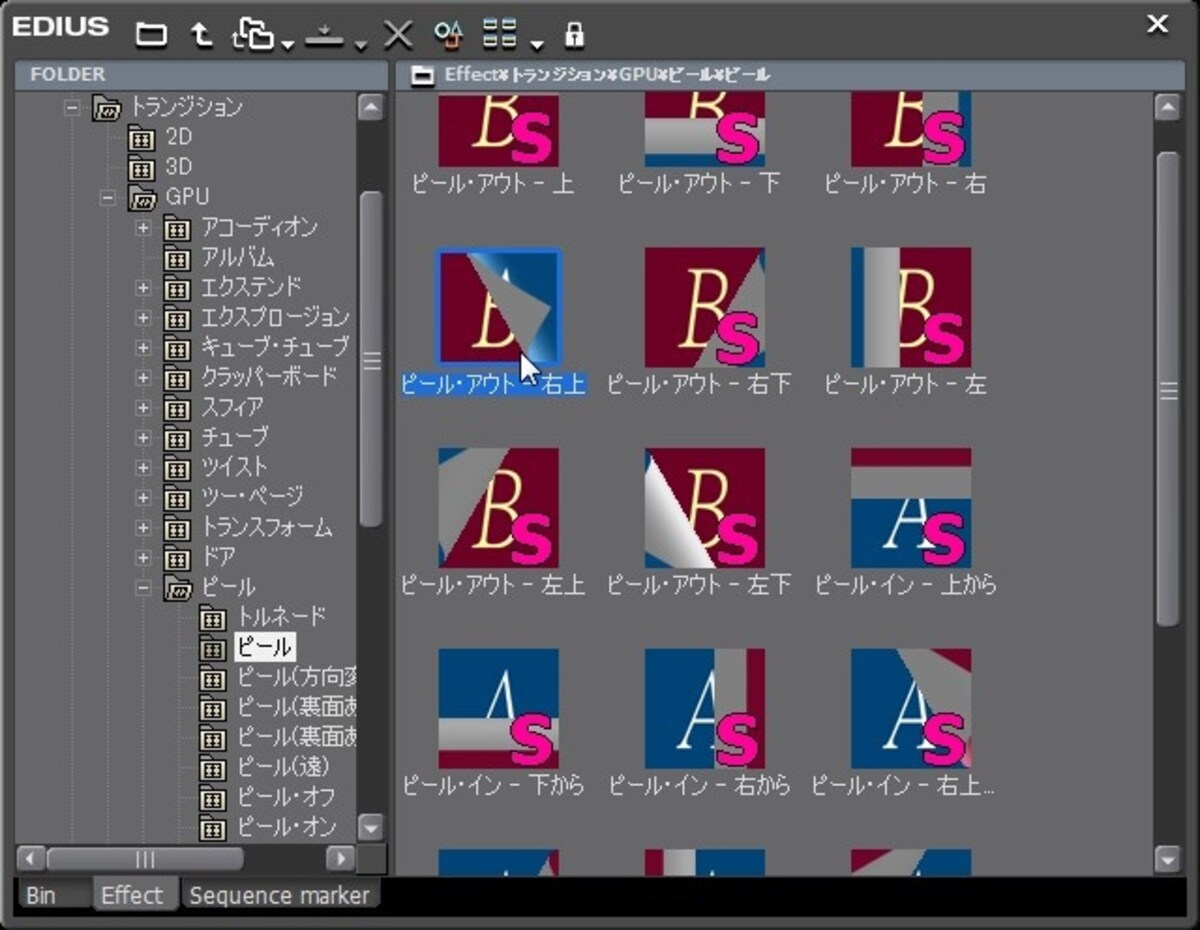Screen dimensions: 1200x930
Task: Select the トランスフォーム folder icon
Action: pos(177,528)
